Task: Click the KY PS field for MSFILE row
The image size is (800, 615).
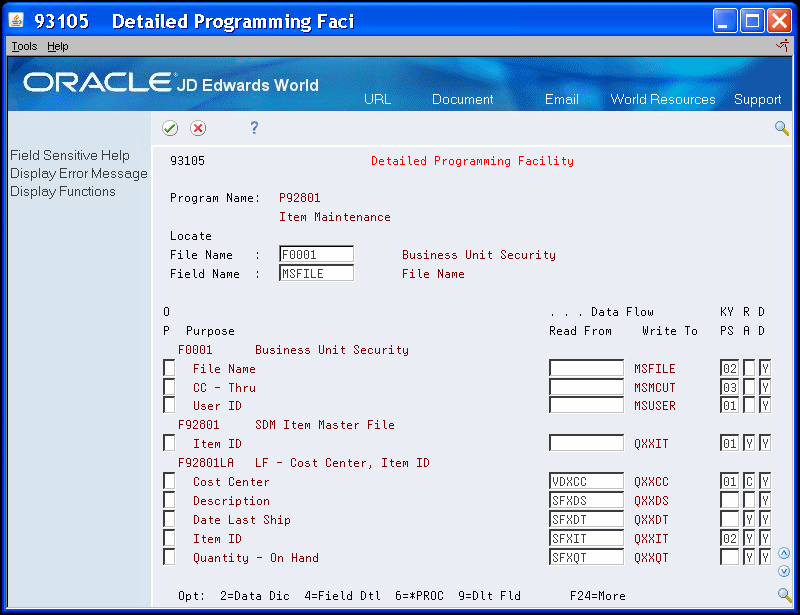Action: [x=729, y=368]
